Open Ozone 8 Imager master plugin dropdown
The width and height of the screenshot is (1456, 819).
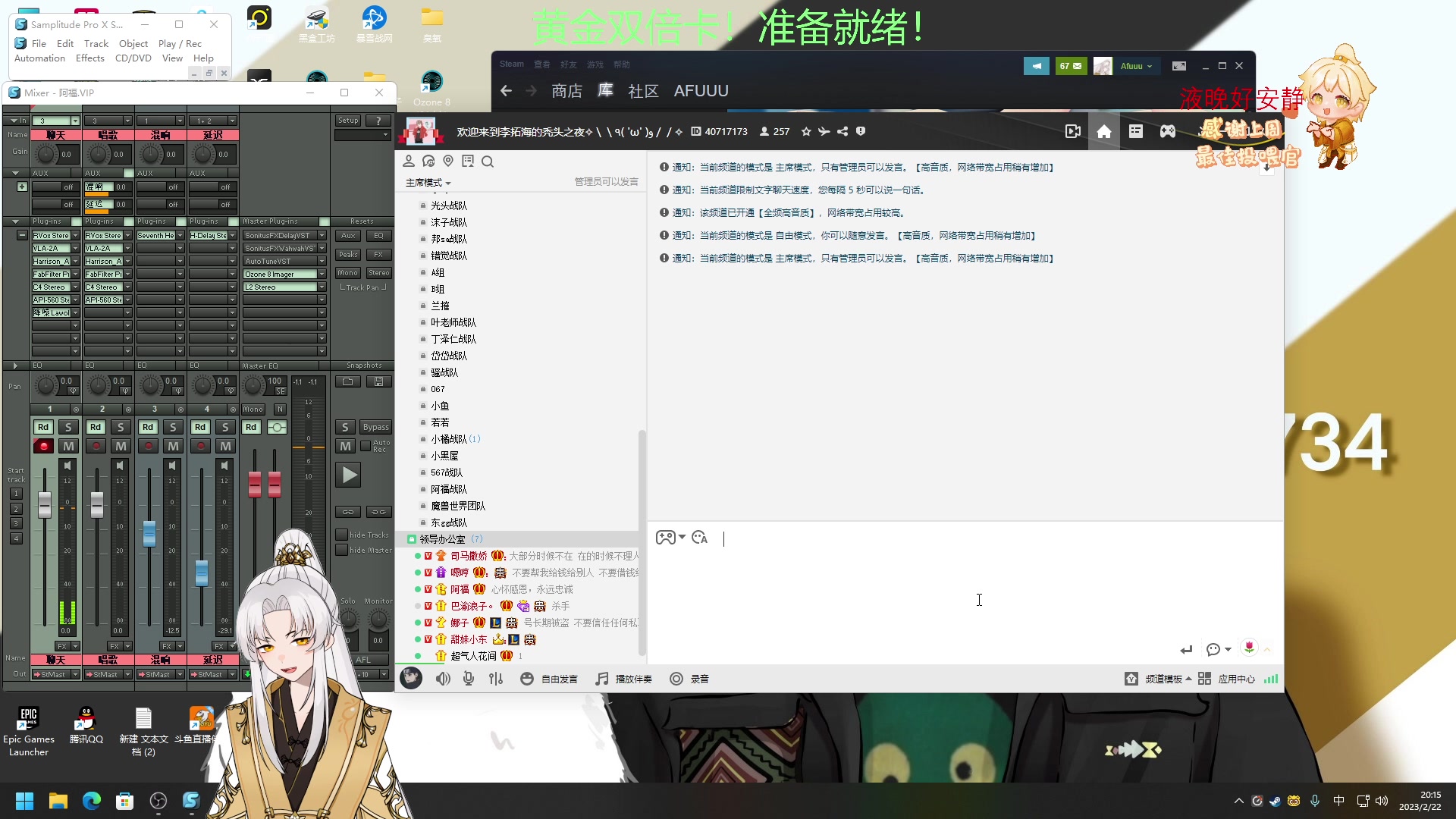322,275
